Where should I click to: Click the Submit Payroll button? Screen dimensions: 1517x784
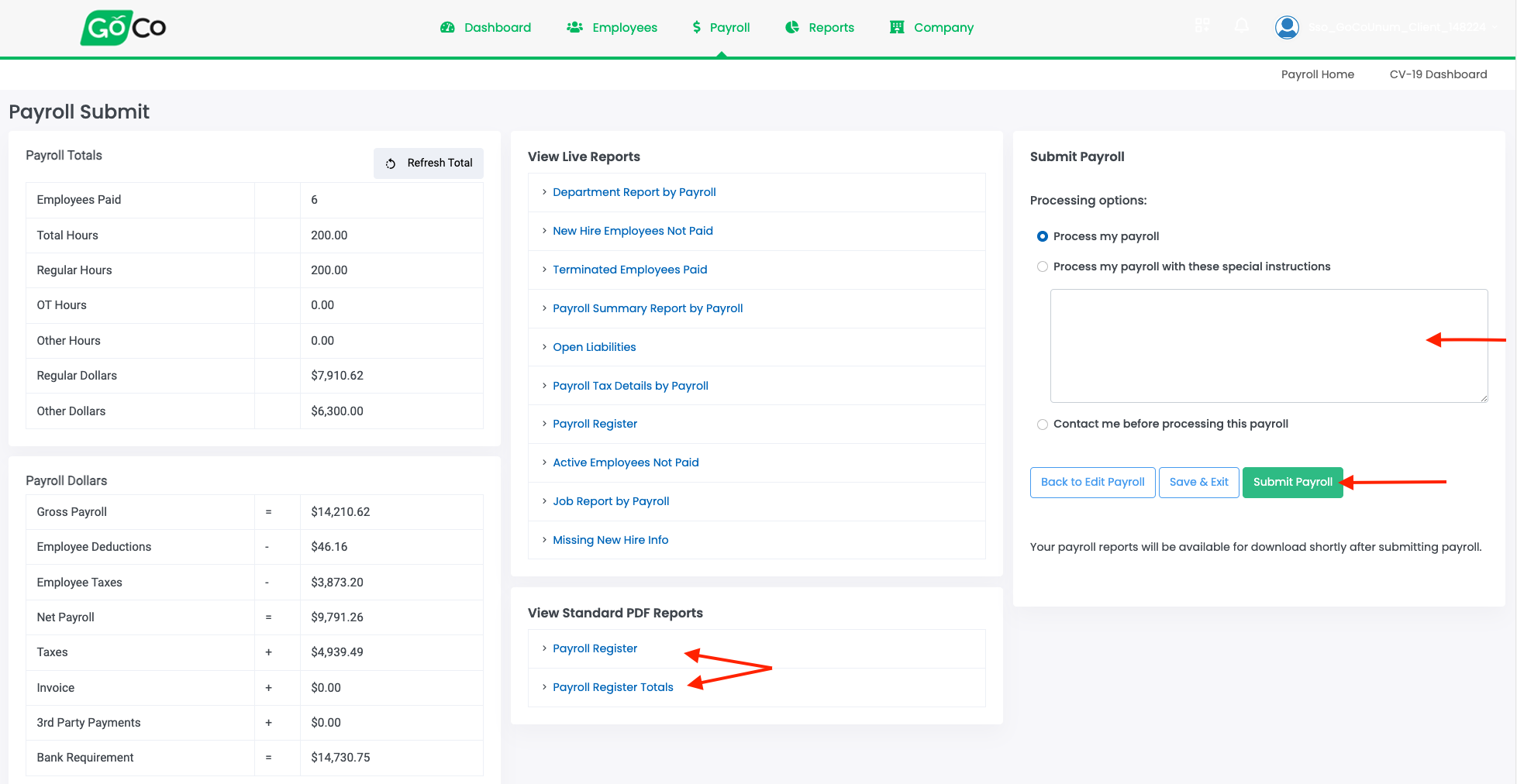1292,482
